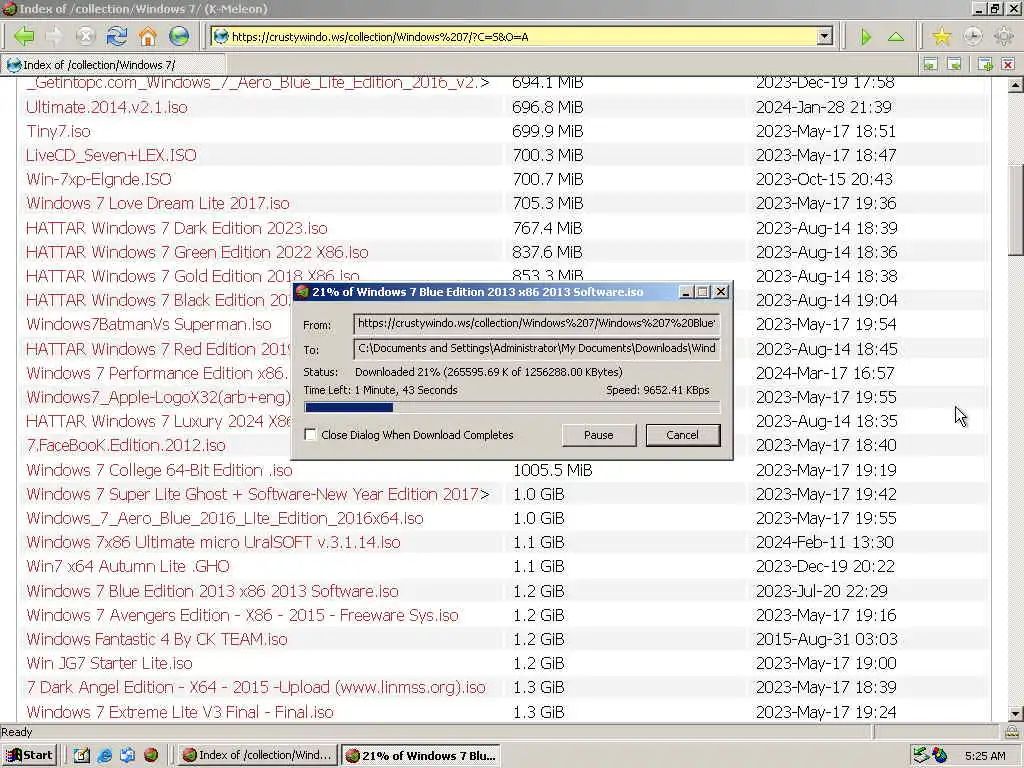Open Windows Fantastic 4 By CK TEAM.iso

(156, 639)
